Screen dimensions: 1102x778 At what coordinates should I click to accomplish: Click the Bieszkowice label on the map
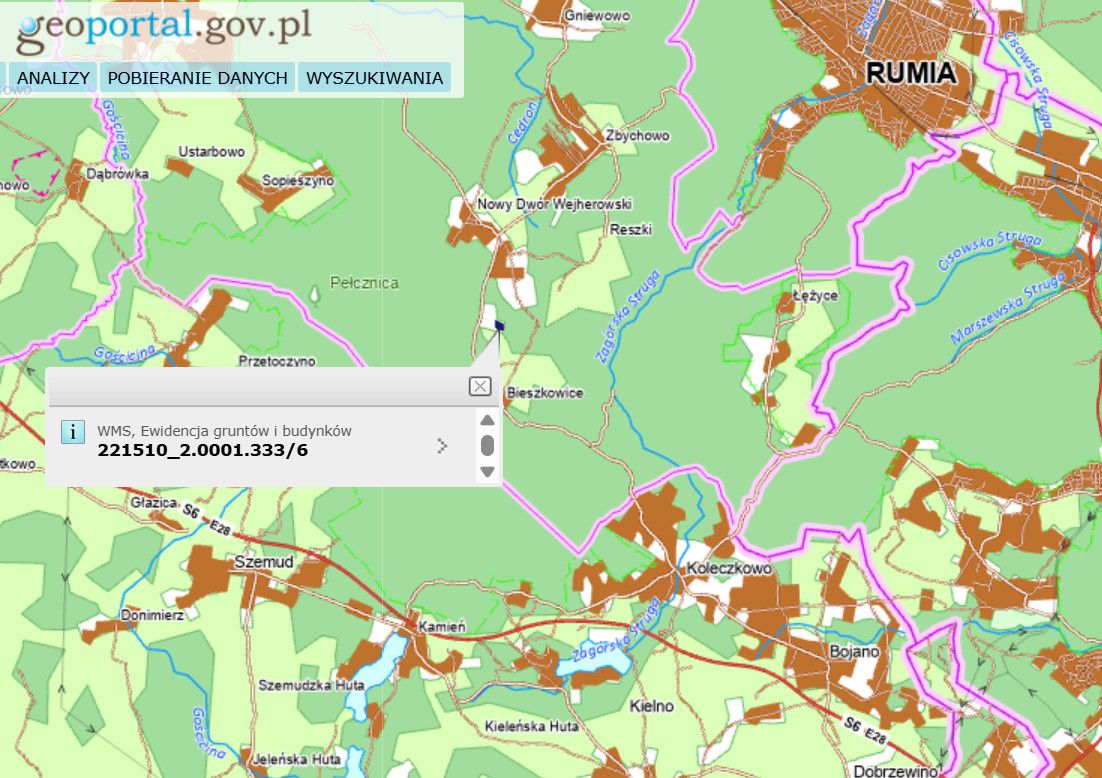tap(545, 393)
